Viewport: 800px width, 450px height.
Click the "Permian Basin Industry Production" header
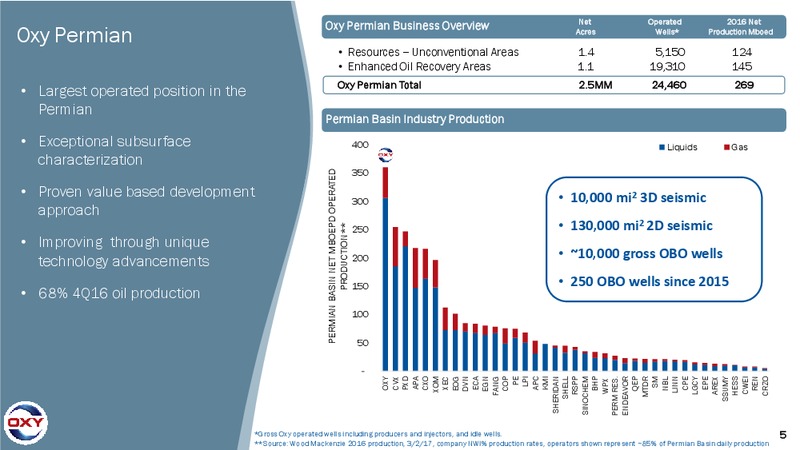point(415,119)
